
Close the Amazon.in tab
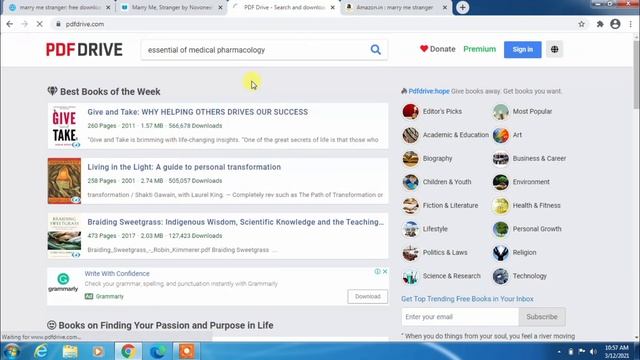445,7
